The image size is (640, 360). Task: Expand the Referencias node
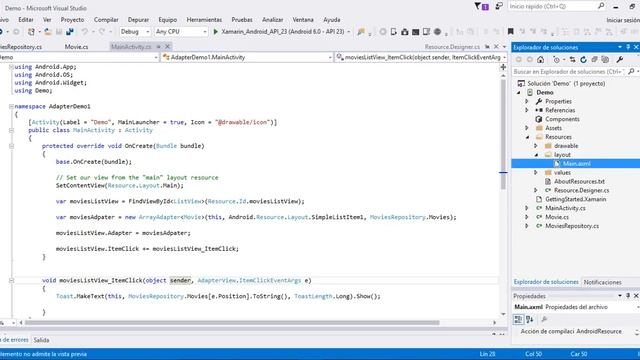pos(527,110)
